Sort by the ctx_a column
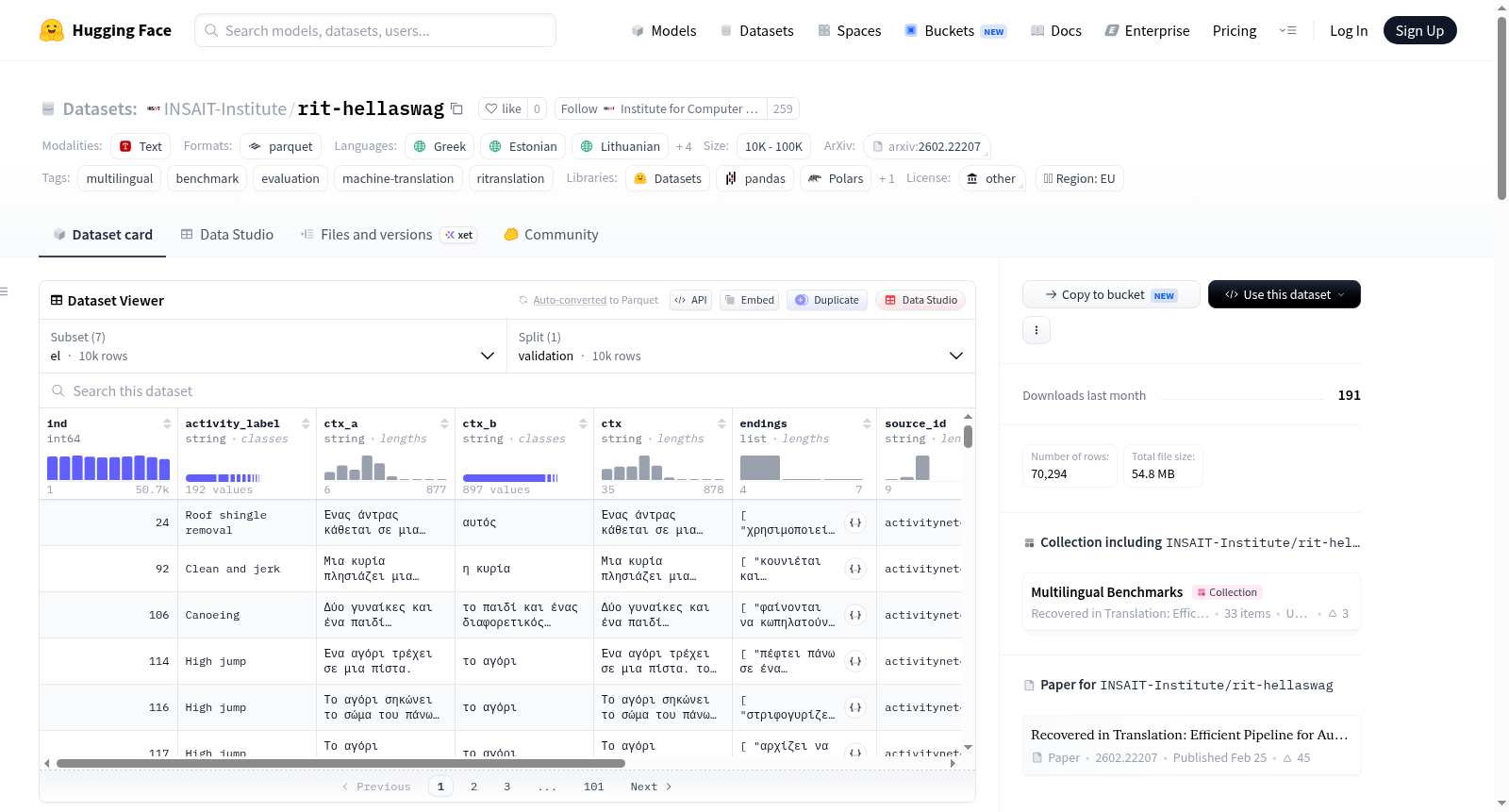 pyautogui.click(x=444, y=423)
